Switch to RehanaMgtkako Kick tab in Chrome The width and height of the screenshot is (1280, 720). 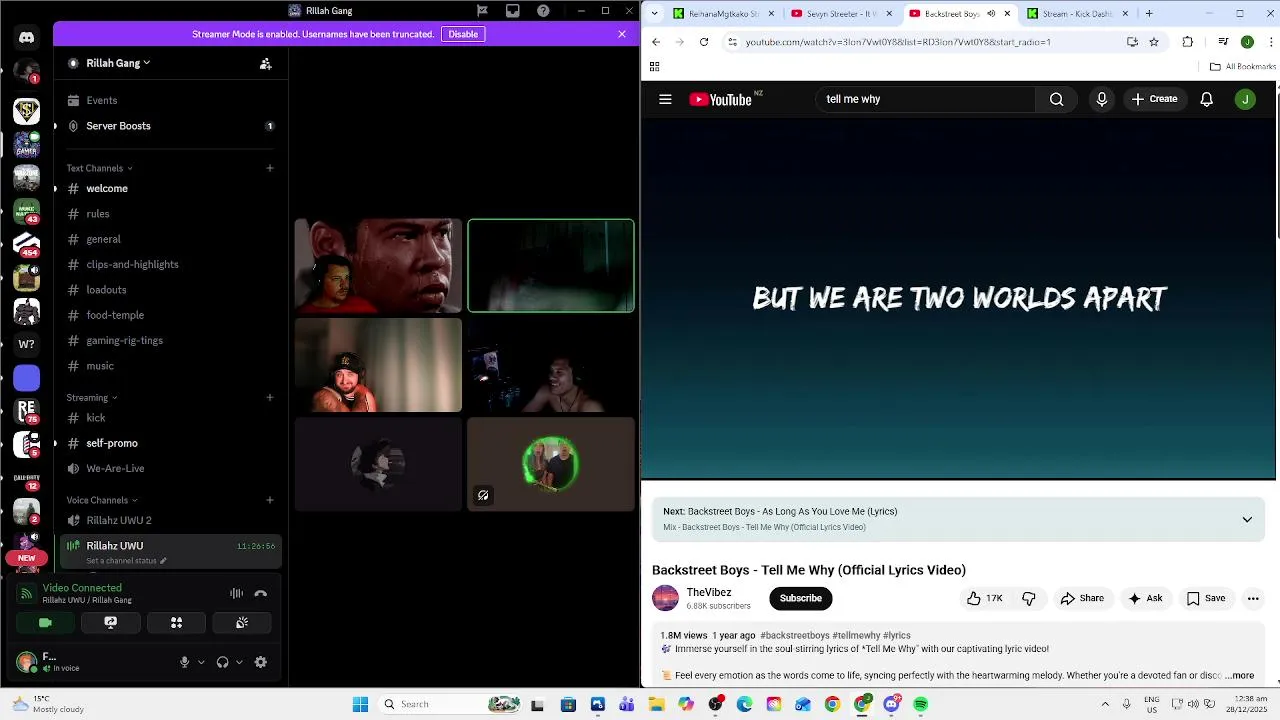click(x=725, y=14)
